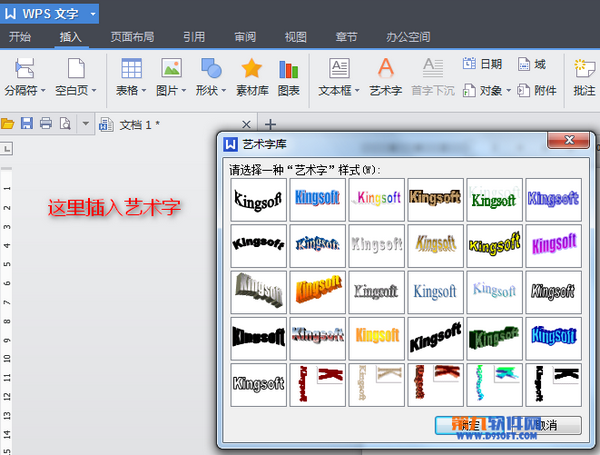Select the blue-red gradient Kingsoft WordArt style
Image resolution: width=600 pixels, height=455 pixels.
318,200
